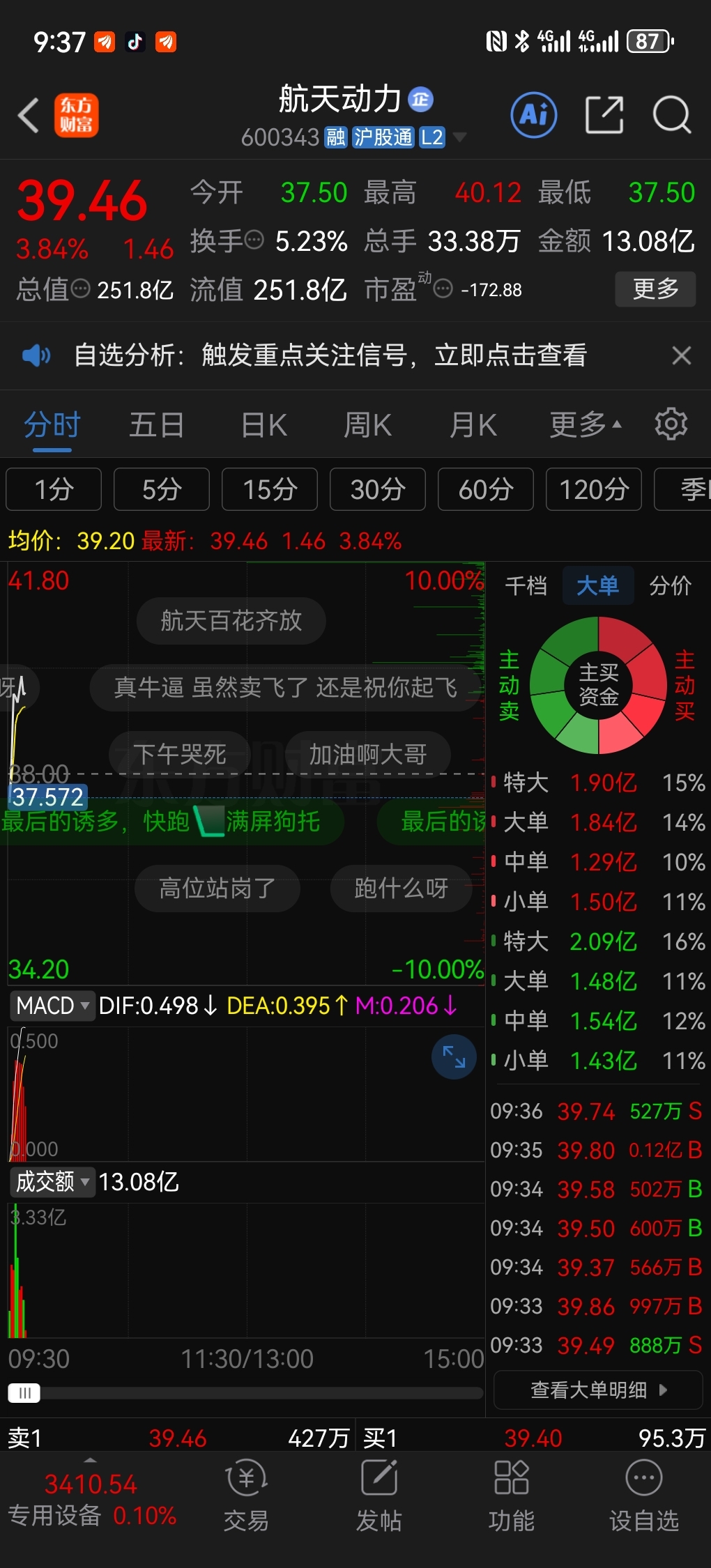
Task: Tap the timeline scrubber handle
Action: pyautogui.click(x=24, y=1392)
